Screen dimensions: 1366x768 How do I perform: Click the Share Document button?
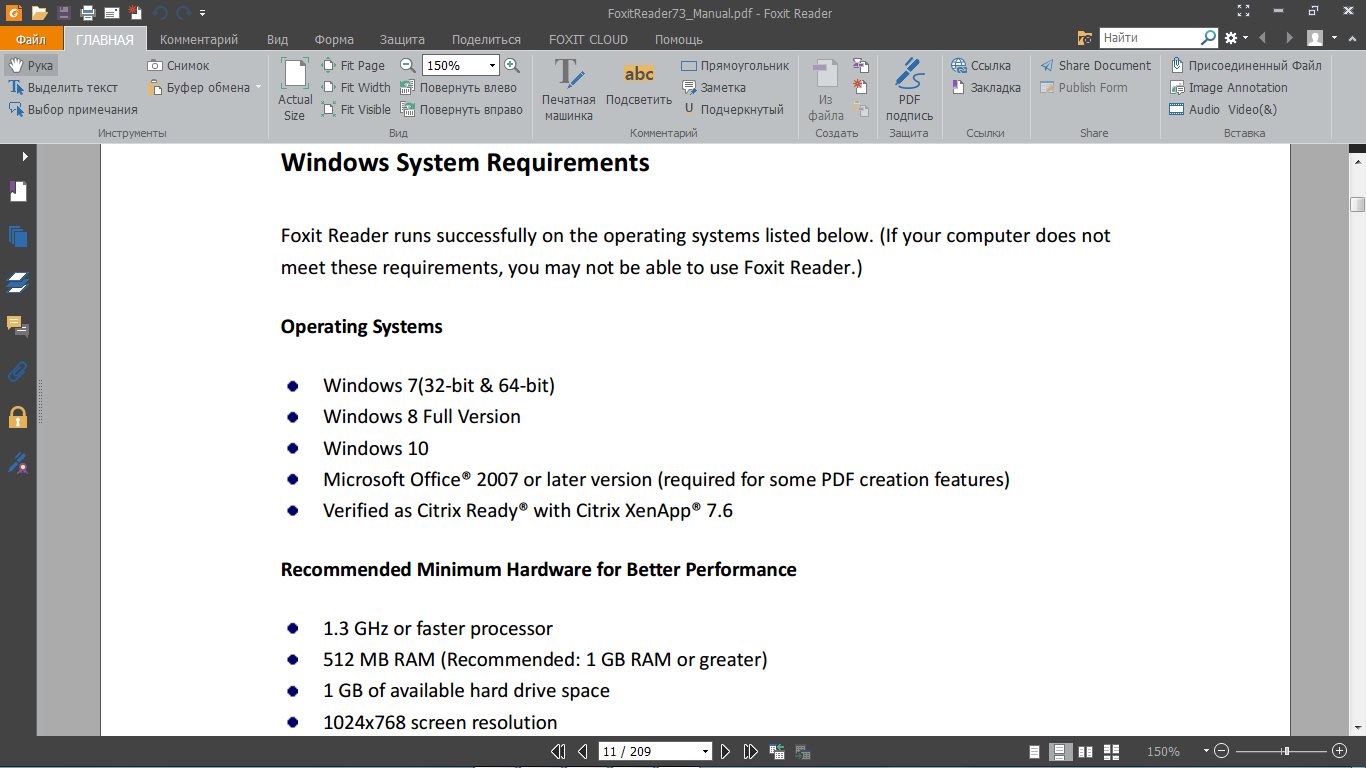click(x=1095, y=65)
